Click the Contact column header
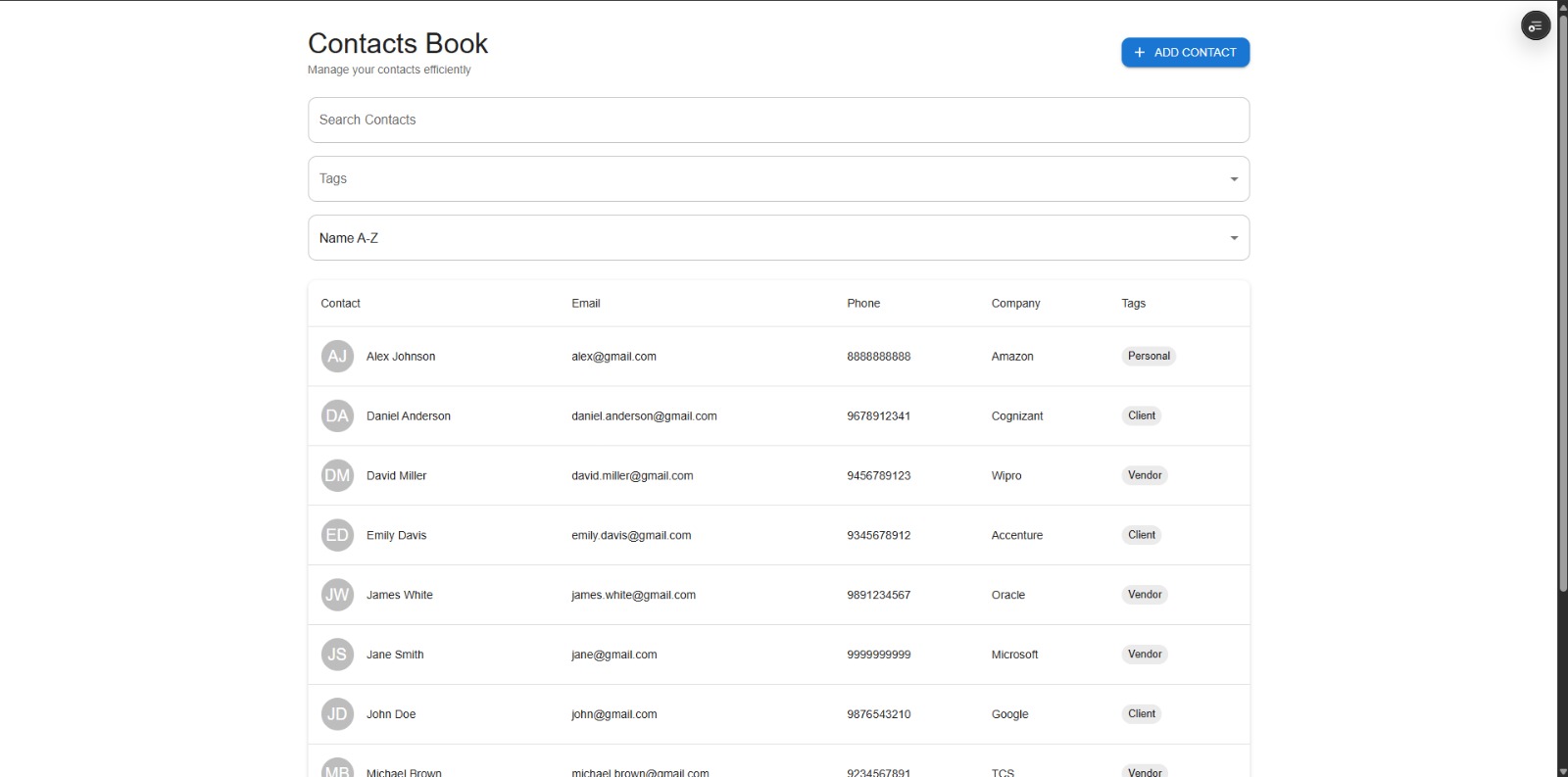The width and height of the screenshot is (1568, 777). coord(340,304)
